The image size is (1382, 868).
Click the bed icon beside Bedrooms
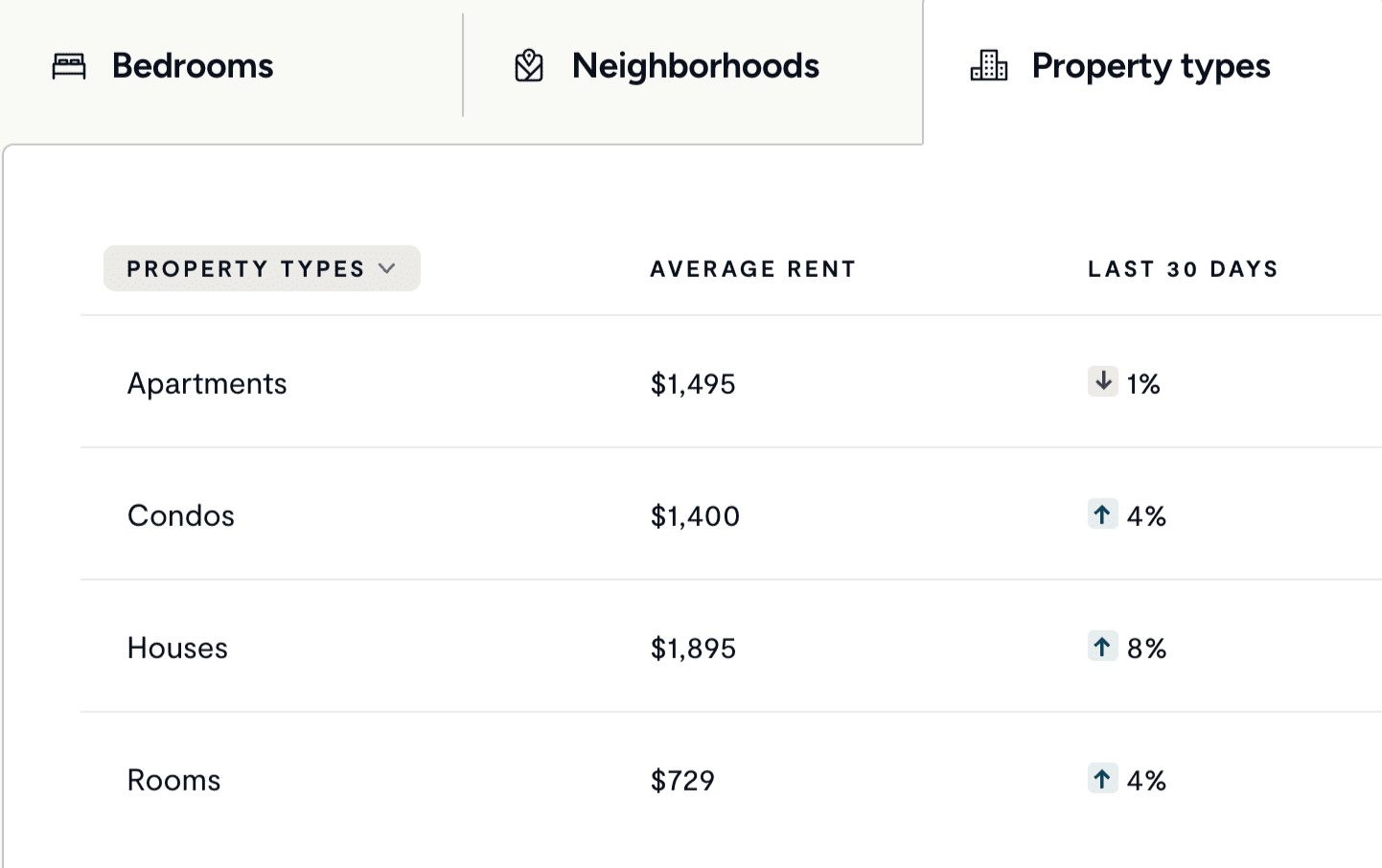(69, 66)
